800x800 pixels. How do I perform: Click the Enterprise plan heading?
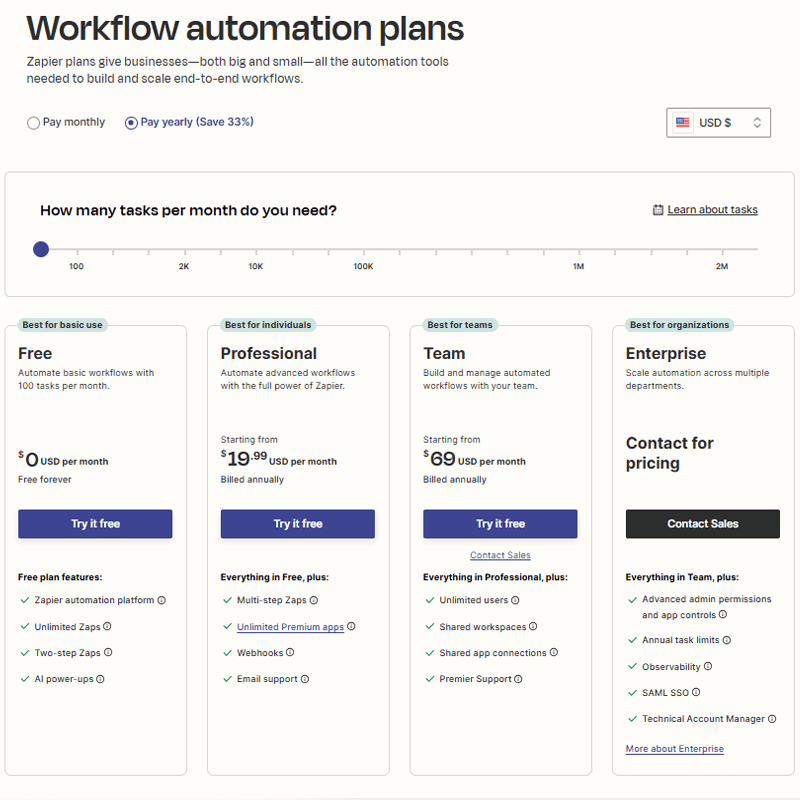point(666,353)
